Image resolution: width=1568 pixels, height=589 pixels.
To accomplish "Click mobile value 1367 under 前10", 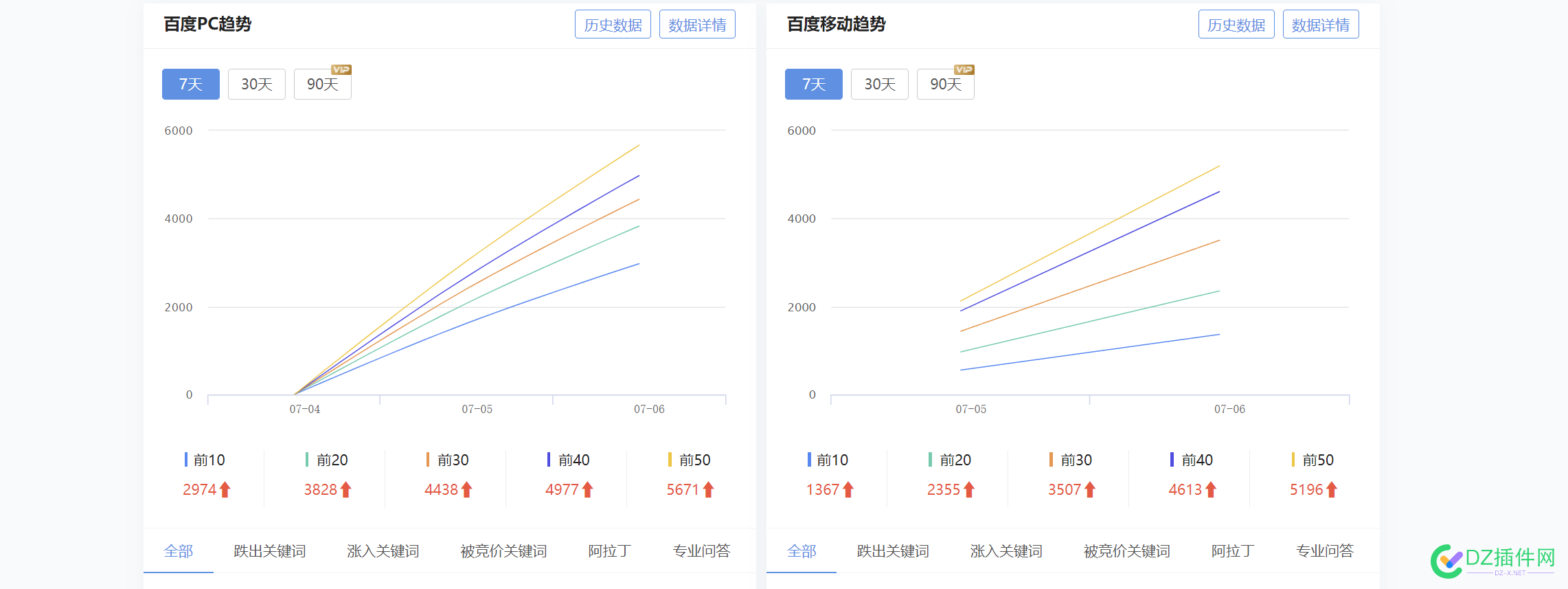I will (x=822, y=489).
